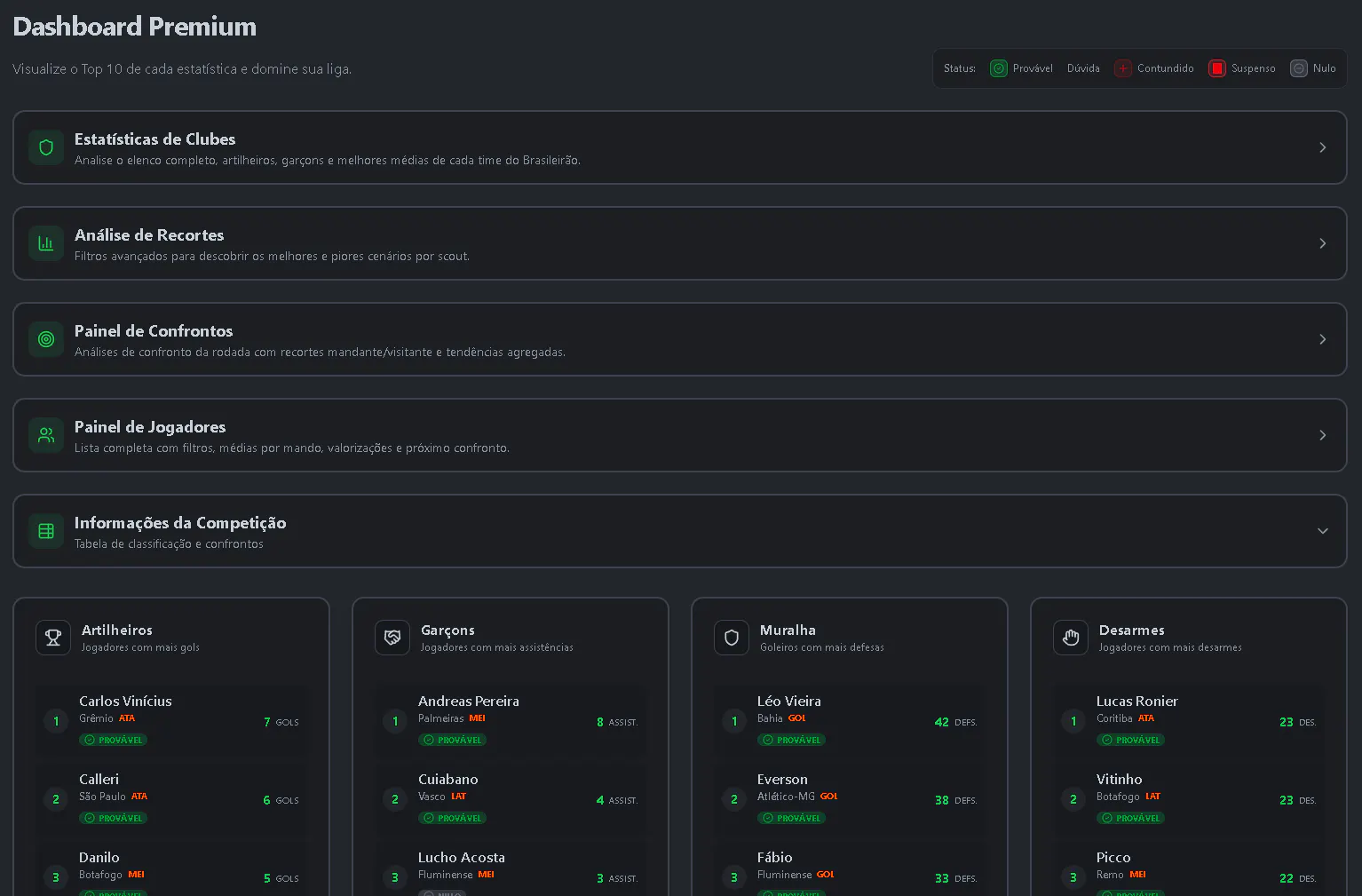Click player name Carlos Vinícius
The image size is (1362, 896).
point(125,702)
